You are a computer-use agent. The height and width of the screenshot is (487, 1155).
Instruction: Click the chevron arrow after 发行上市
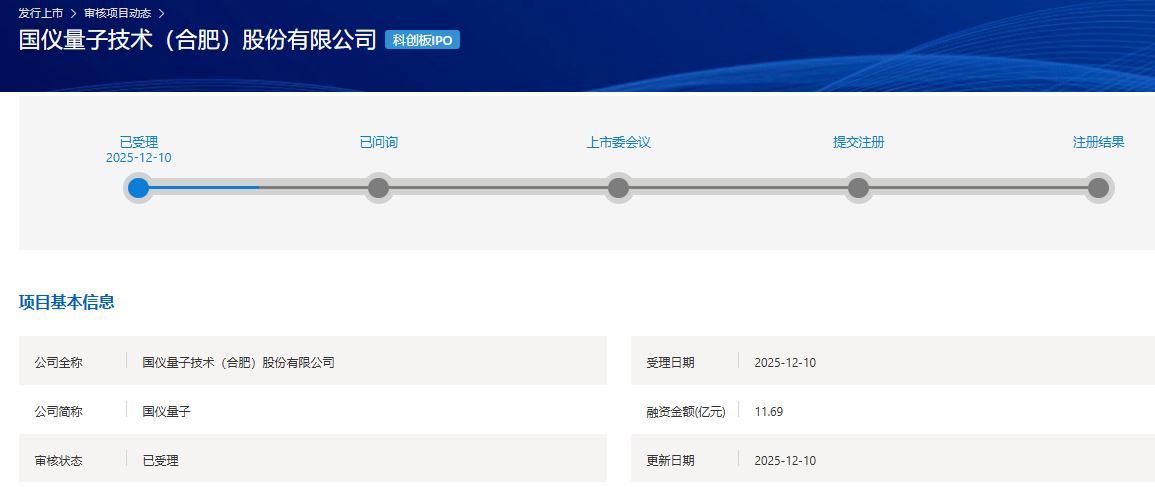(x=73, y=13)
